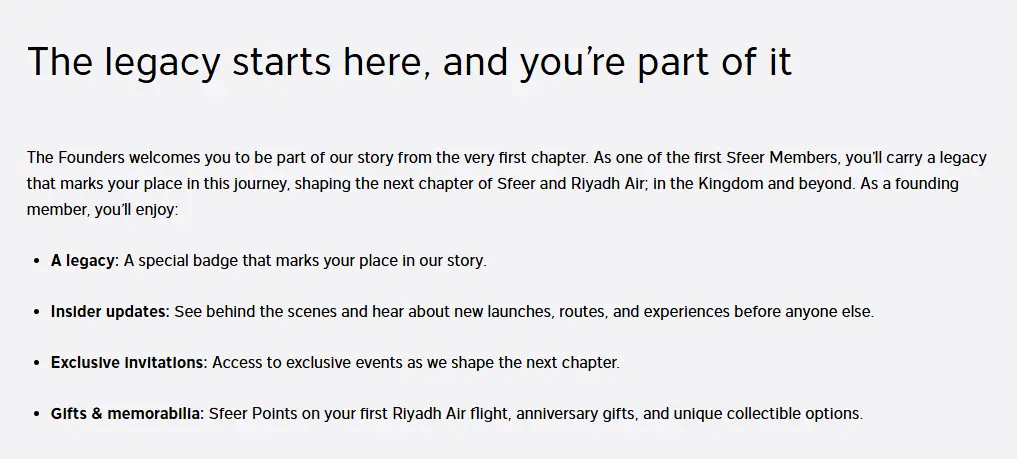Select the bold "Insider updates:" label
Image resolution: width=1017 pixels, height=459 pixels.
coord(110,311)
